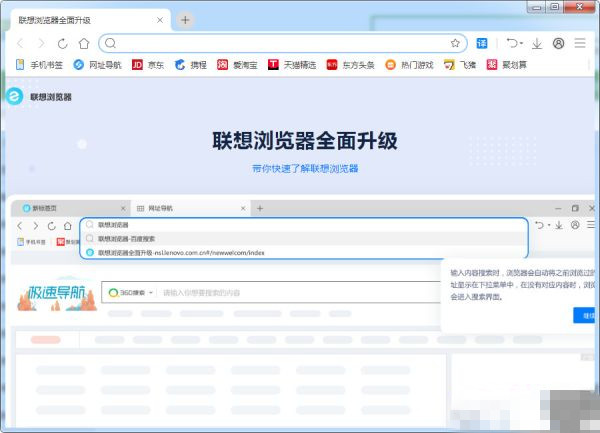Reload the page with refresh icon

point(62,44)
